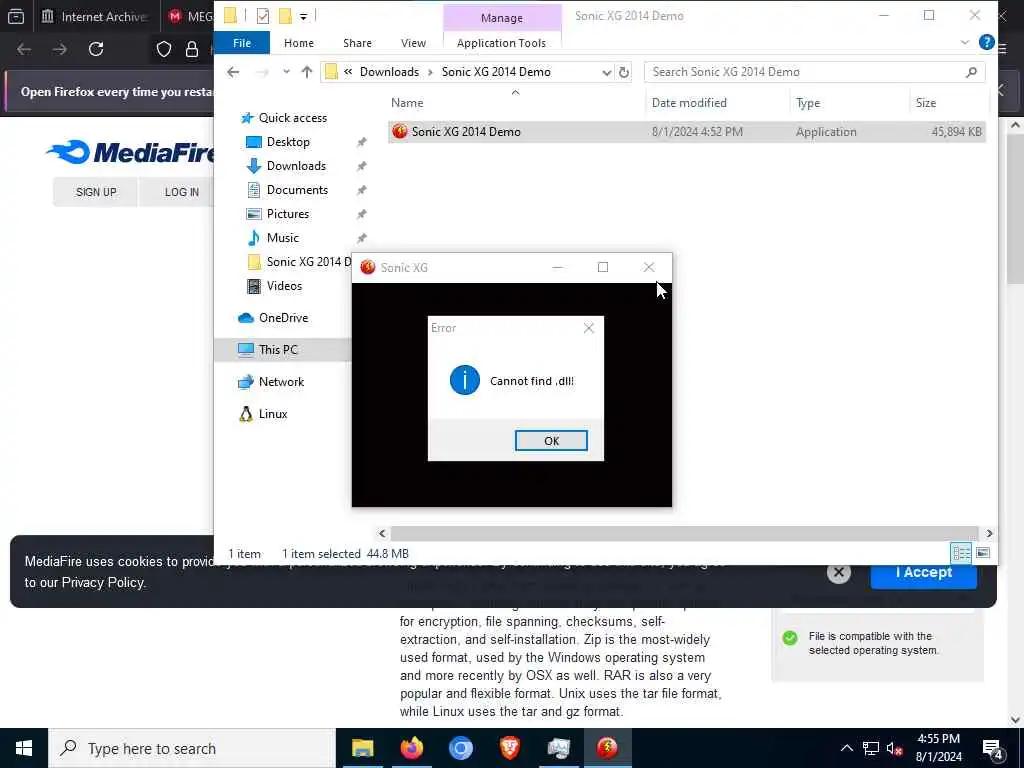Select the Manage contextual tab
The width and height of the screenshot is (1024, 768).
502,18
